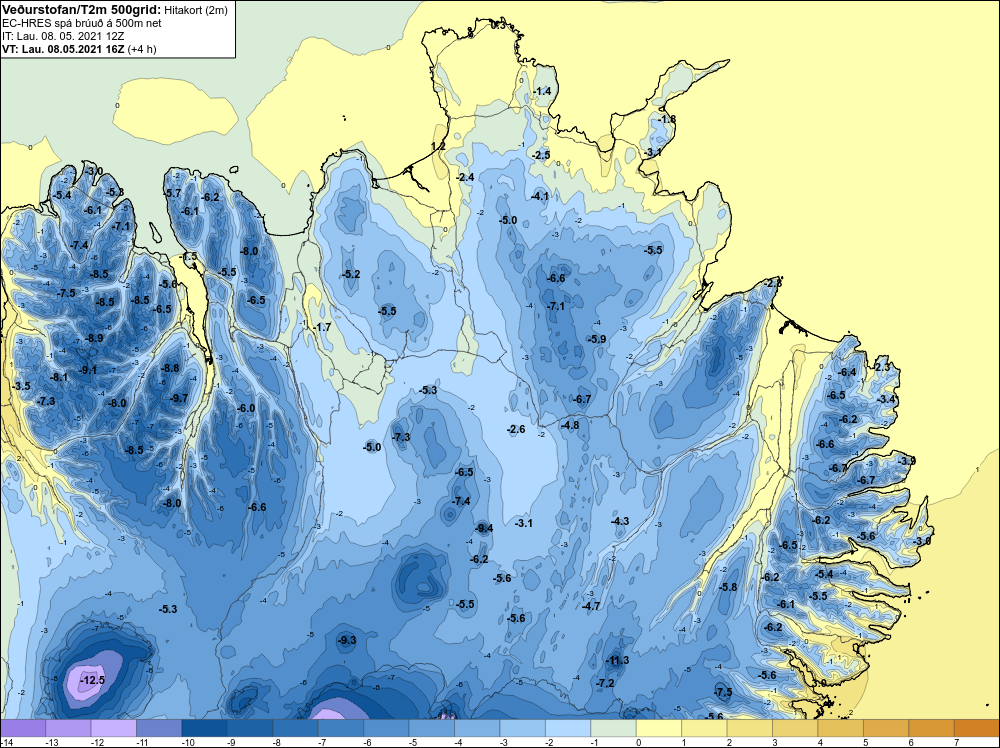The image size is (1000, 748).
Task: Click the title text 'Veðurstofan/T2m 500grid'
Action: 82,9
